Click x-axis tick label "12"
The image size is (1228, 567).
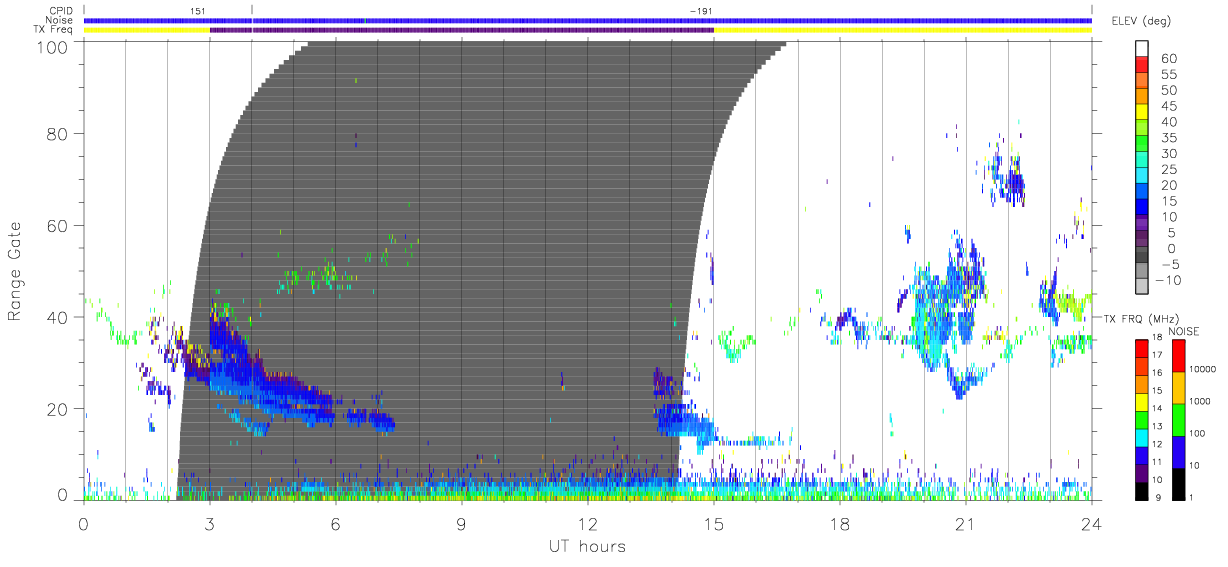click(x=588, y=524)
